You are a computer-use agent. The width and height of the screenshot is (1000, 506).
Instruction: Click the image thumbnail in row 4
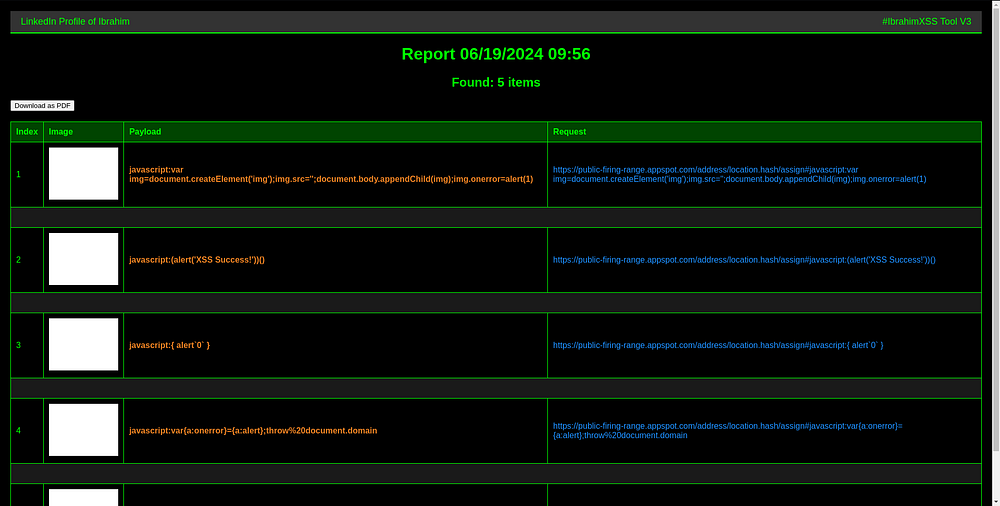coord(84,430)
